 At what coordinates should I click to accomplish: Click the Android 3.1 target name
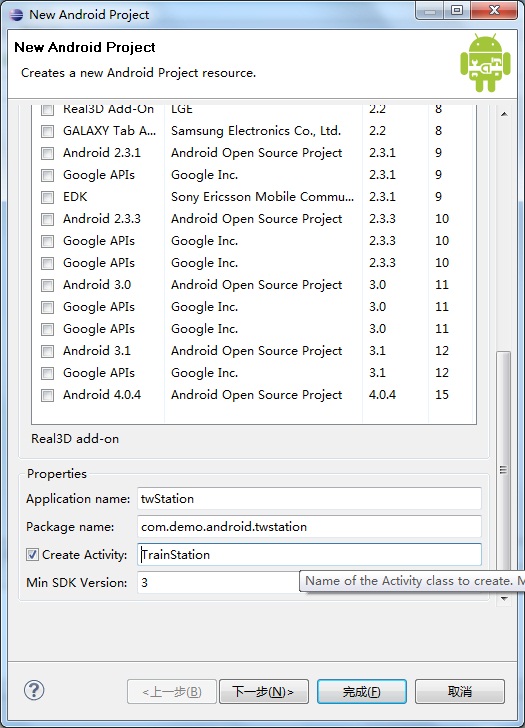point(97,351)
